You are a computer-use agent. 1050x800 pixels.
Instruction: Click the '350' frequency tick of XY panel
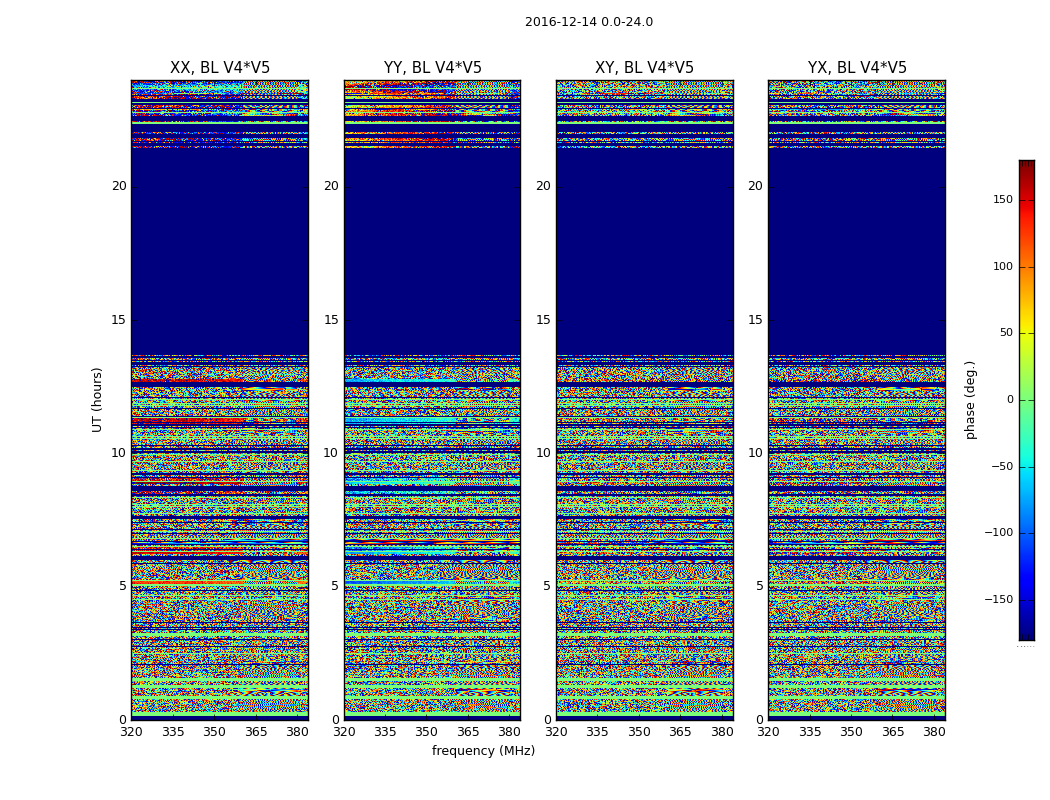pos(639,732)
